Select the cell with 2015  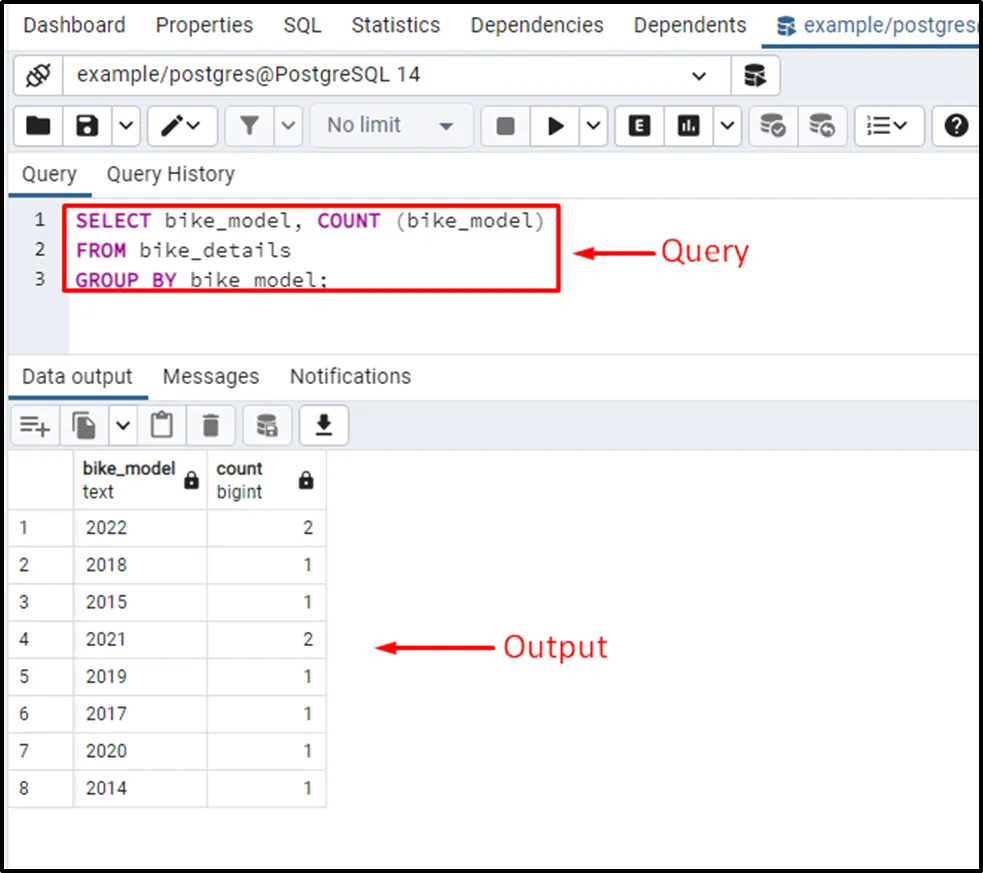pyautogui.click(x=140, y=602)
